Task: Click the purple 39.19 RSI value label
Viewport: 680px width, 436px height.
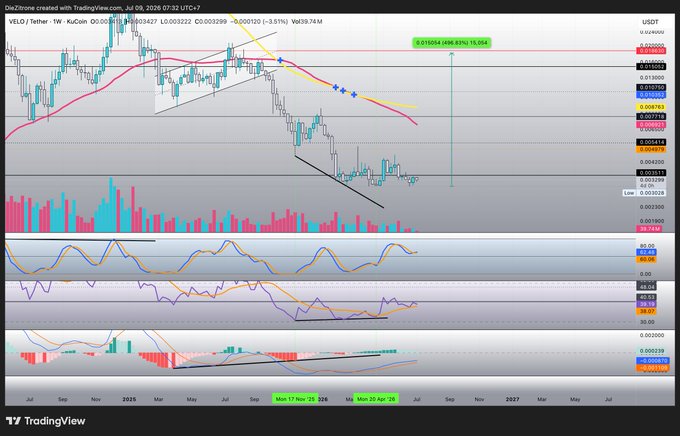Action: pyautogui.click(x=647, y=304)
